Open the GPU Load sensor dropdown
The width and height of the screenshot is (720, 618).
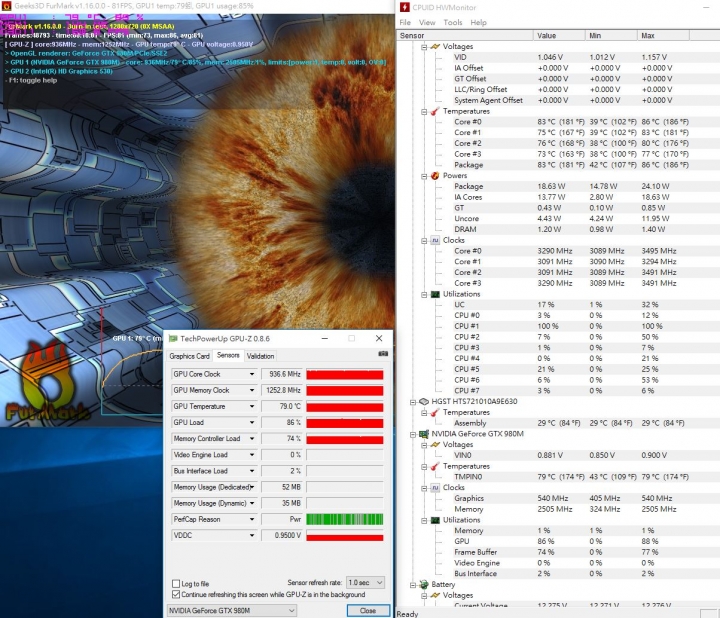coord(252,422)
